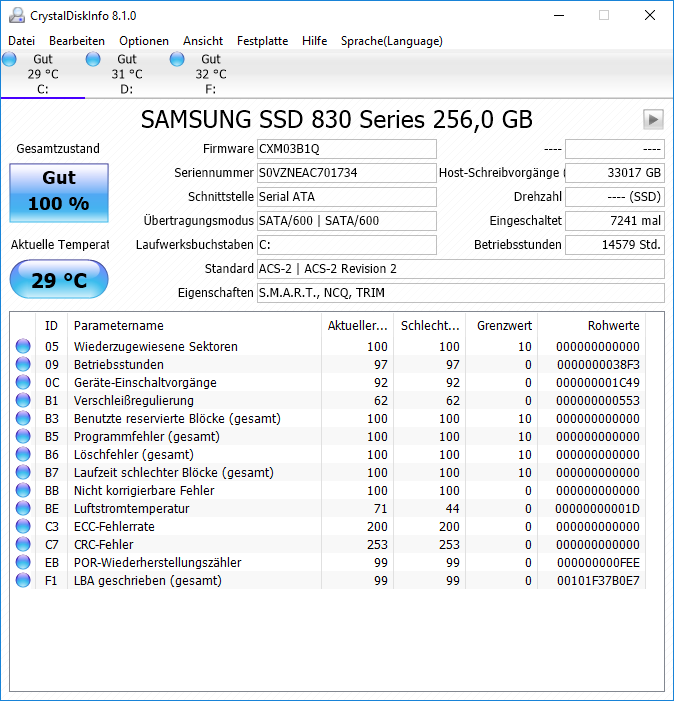Click status orb for Betriebsstunden row 09
The height and width of the screenshot is (701, 674).
(x=23, y=364)
